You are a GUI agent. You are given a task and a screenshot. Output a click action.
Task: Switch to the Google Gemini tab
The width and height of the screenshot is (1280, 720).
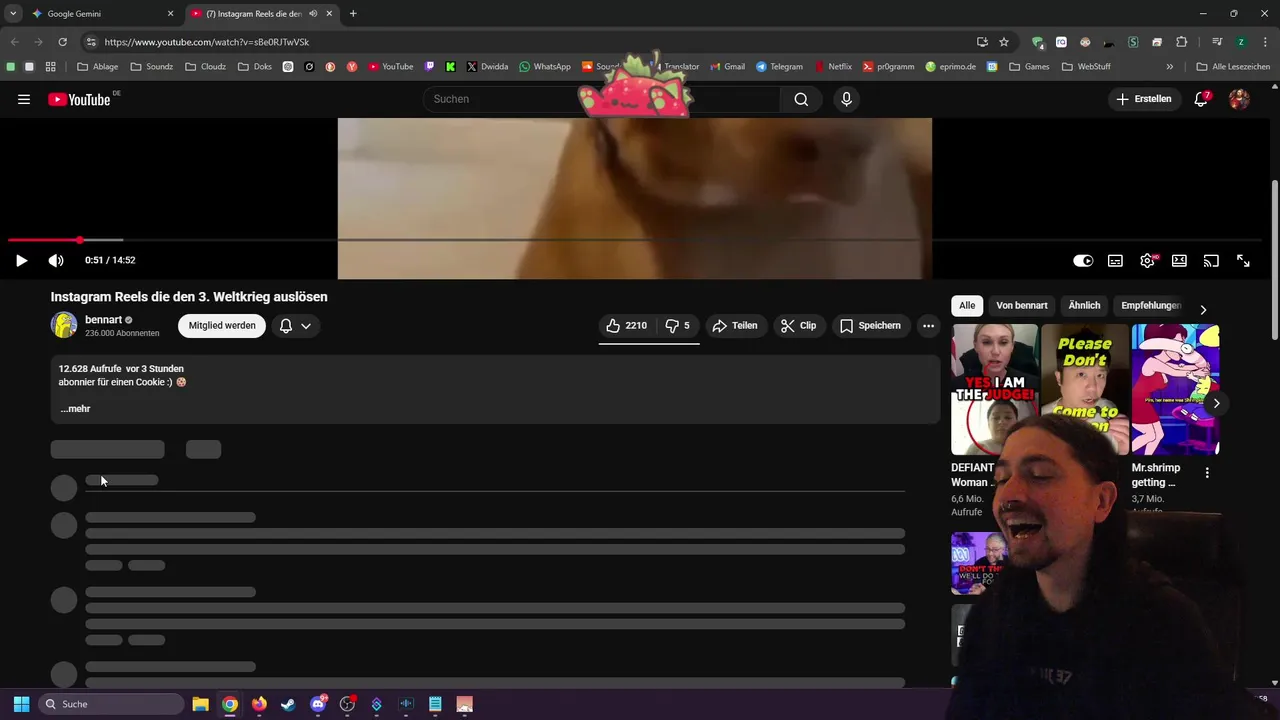click(100, 14)
